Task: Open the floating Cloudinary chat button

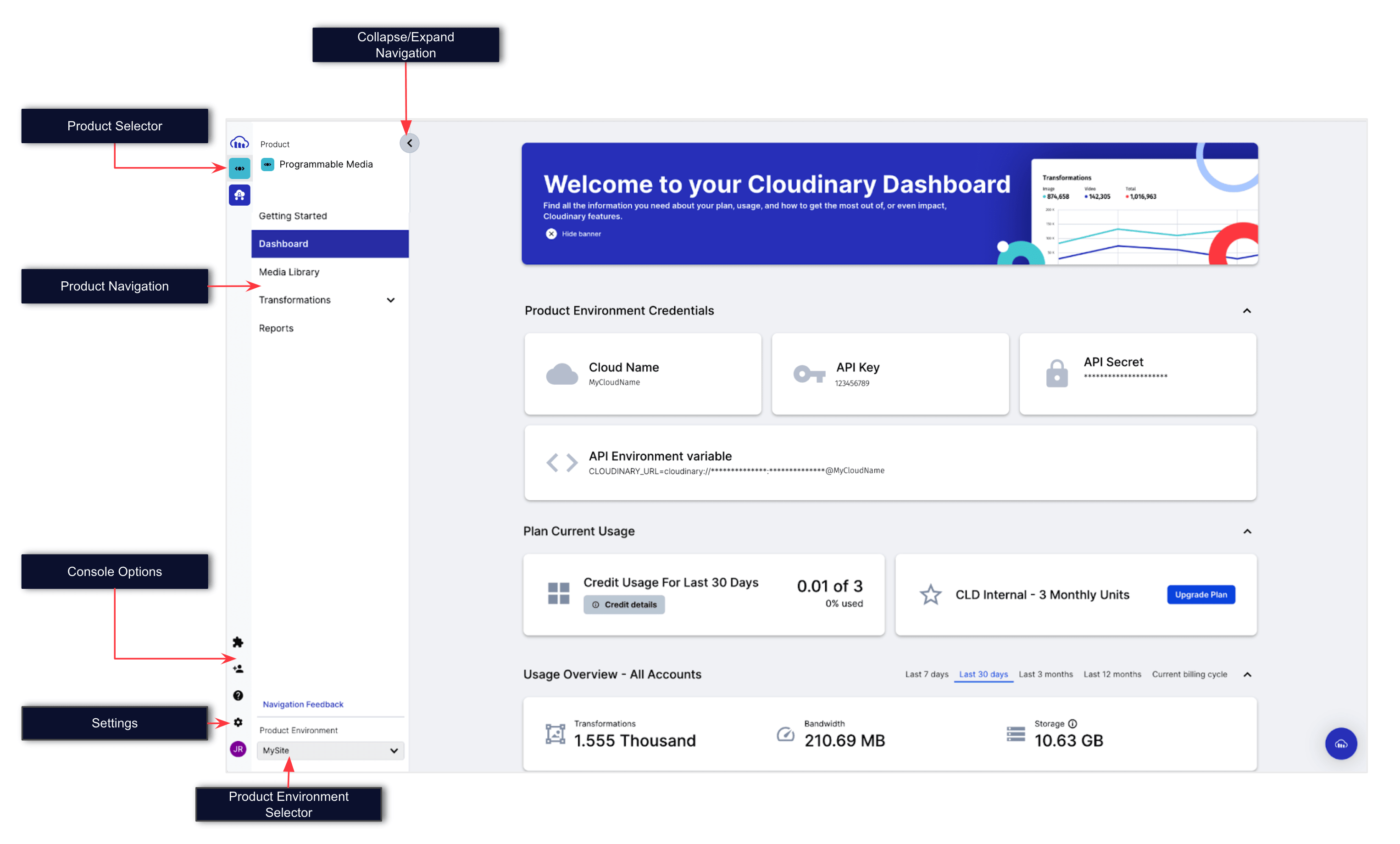Action: 1340,743
